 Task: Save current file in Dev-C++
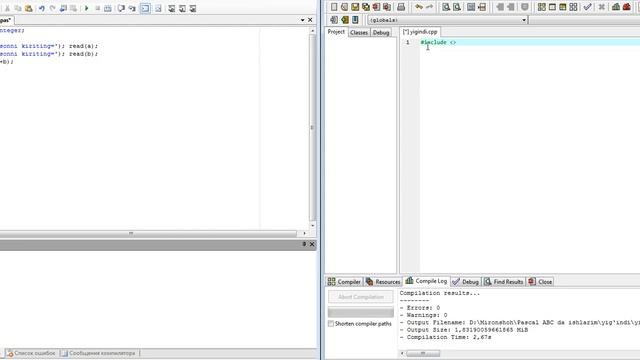pos(355,7)
